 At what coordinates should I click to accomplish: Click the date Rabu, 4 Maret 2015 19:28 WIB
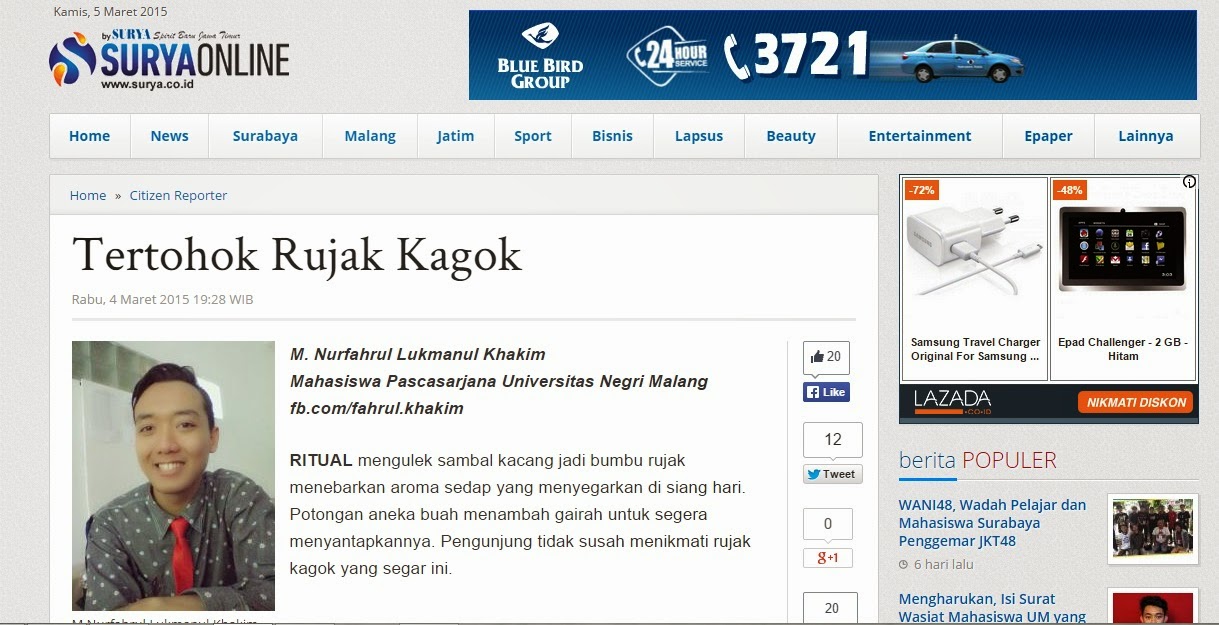pyautogui.click(x=162, y=299)
